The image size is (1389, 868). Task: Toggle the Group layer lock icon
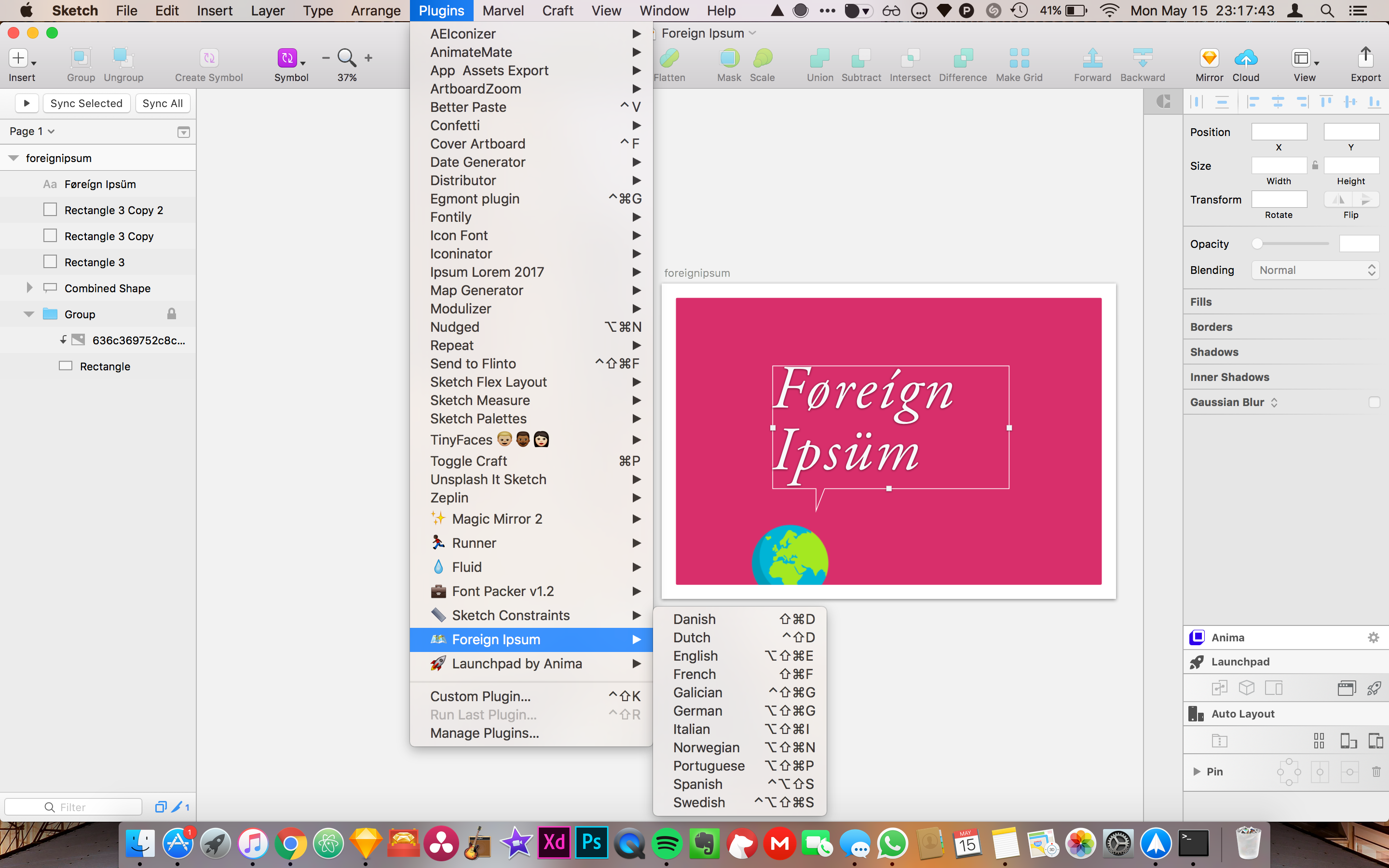(x=172, y=314)
